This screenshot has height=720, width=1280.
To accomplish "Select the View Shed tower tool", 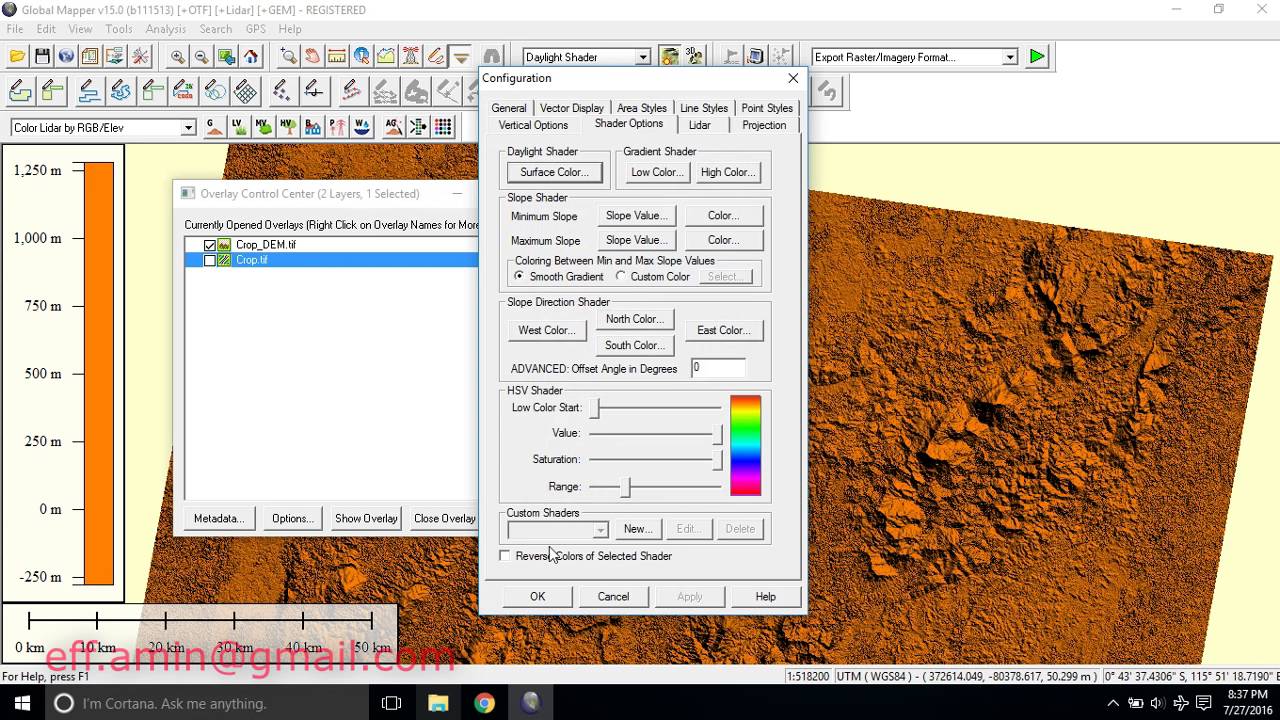I will pyautogui.click(x=410, y=57).
